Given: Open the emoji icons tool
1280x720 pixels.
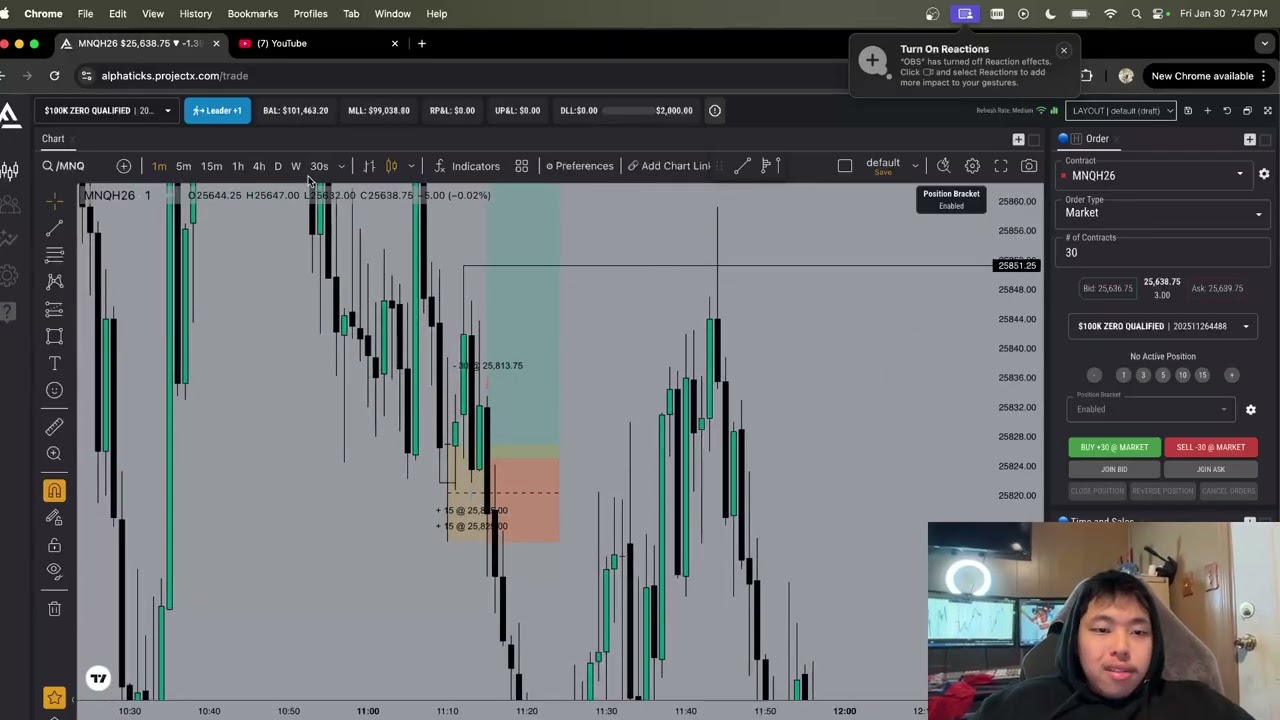Looking at the screenshot, I should coord(54,390).
